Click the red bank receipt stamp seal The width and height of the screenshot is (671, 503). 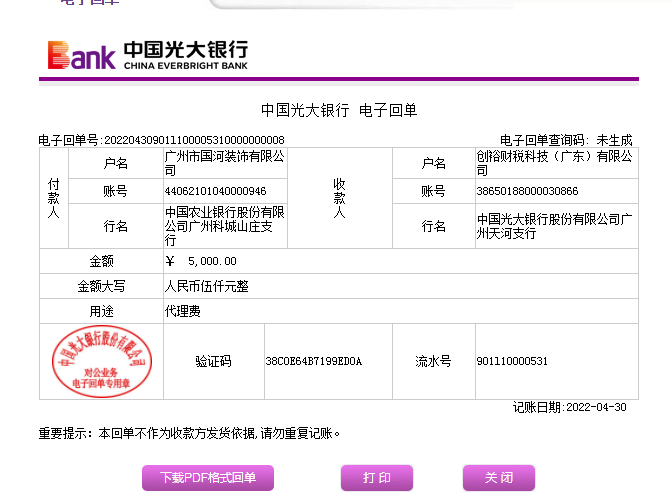coord(102,361)
